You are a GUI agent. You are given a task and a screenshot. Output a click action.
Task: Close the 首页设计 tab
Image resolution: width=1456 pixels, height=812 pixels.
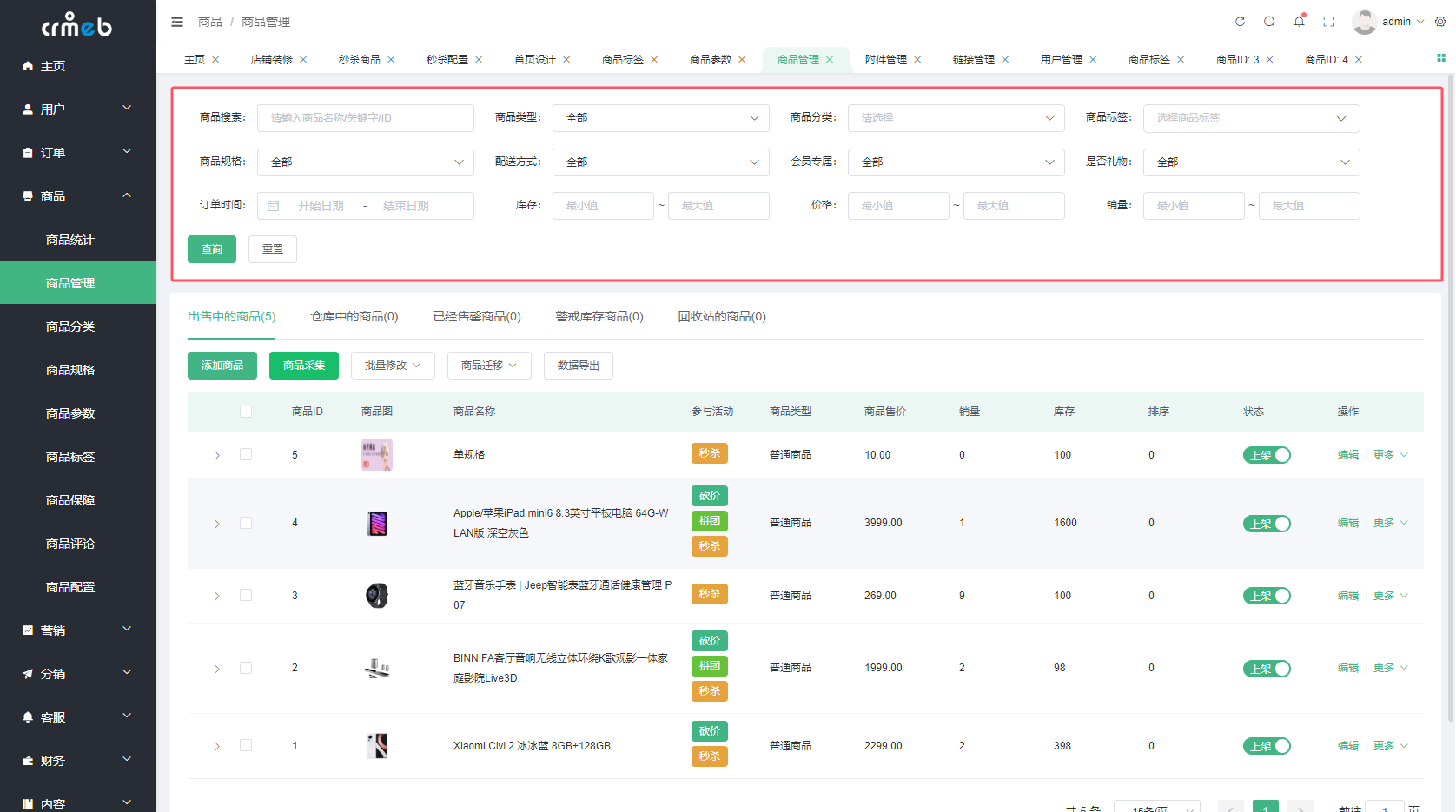click(566, 60)
